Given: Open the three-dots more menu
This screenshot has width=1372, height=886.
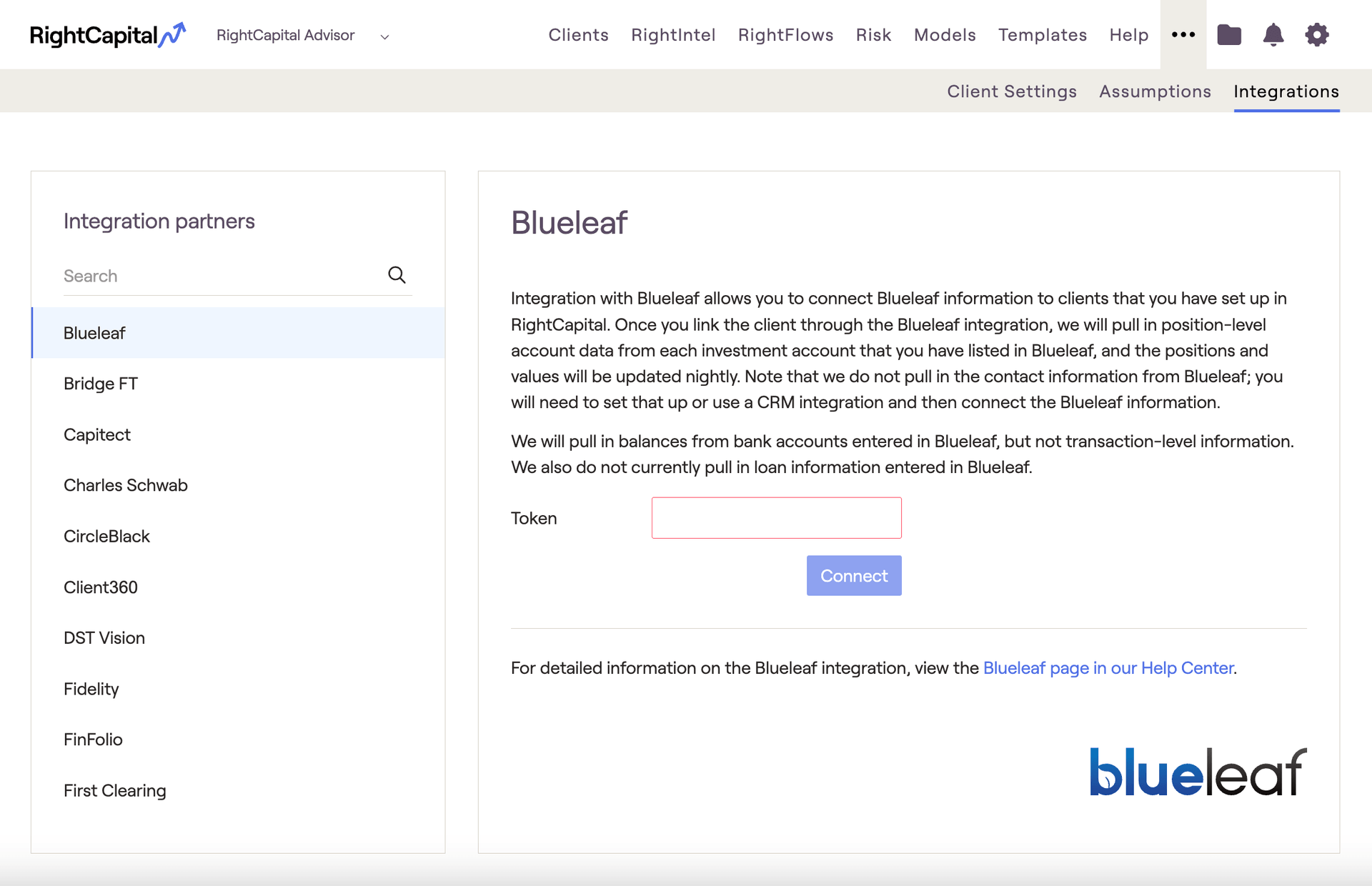Looking at the screenshot, I should pyautogui.click(x=1183, y=34).
